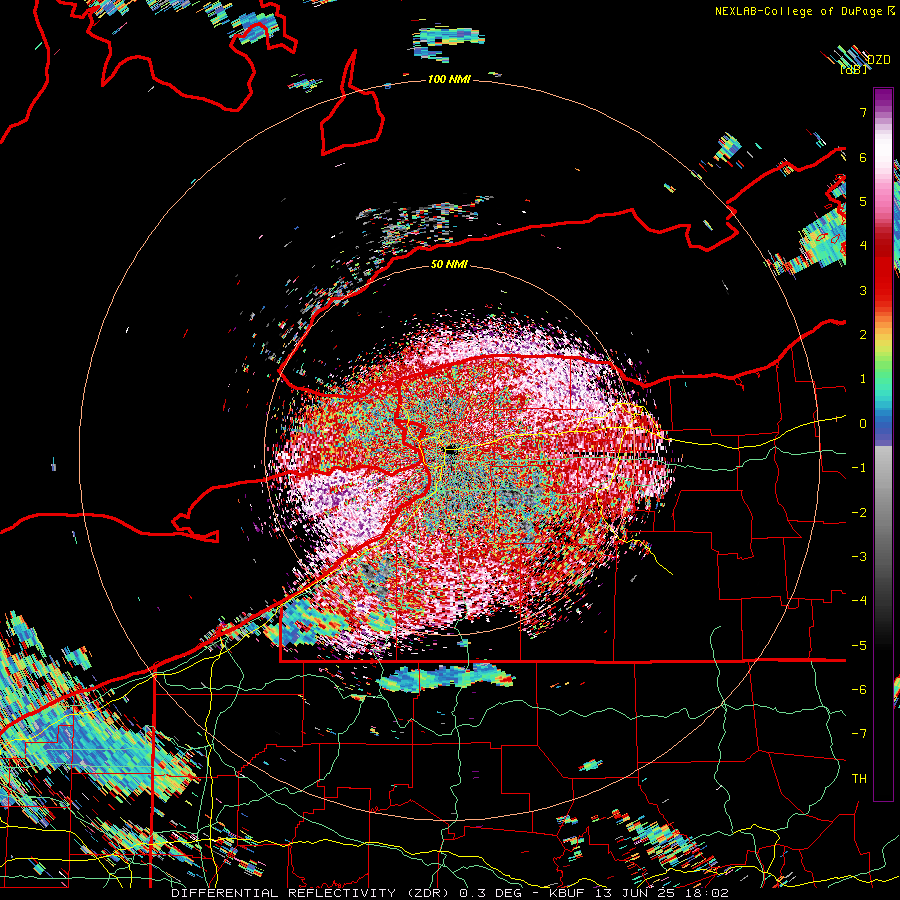Viewport: 900px width, 900px height.
Task: Click the Differential Reflectivity (ZDR) title text
Action: coord(312,893)
